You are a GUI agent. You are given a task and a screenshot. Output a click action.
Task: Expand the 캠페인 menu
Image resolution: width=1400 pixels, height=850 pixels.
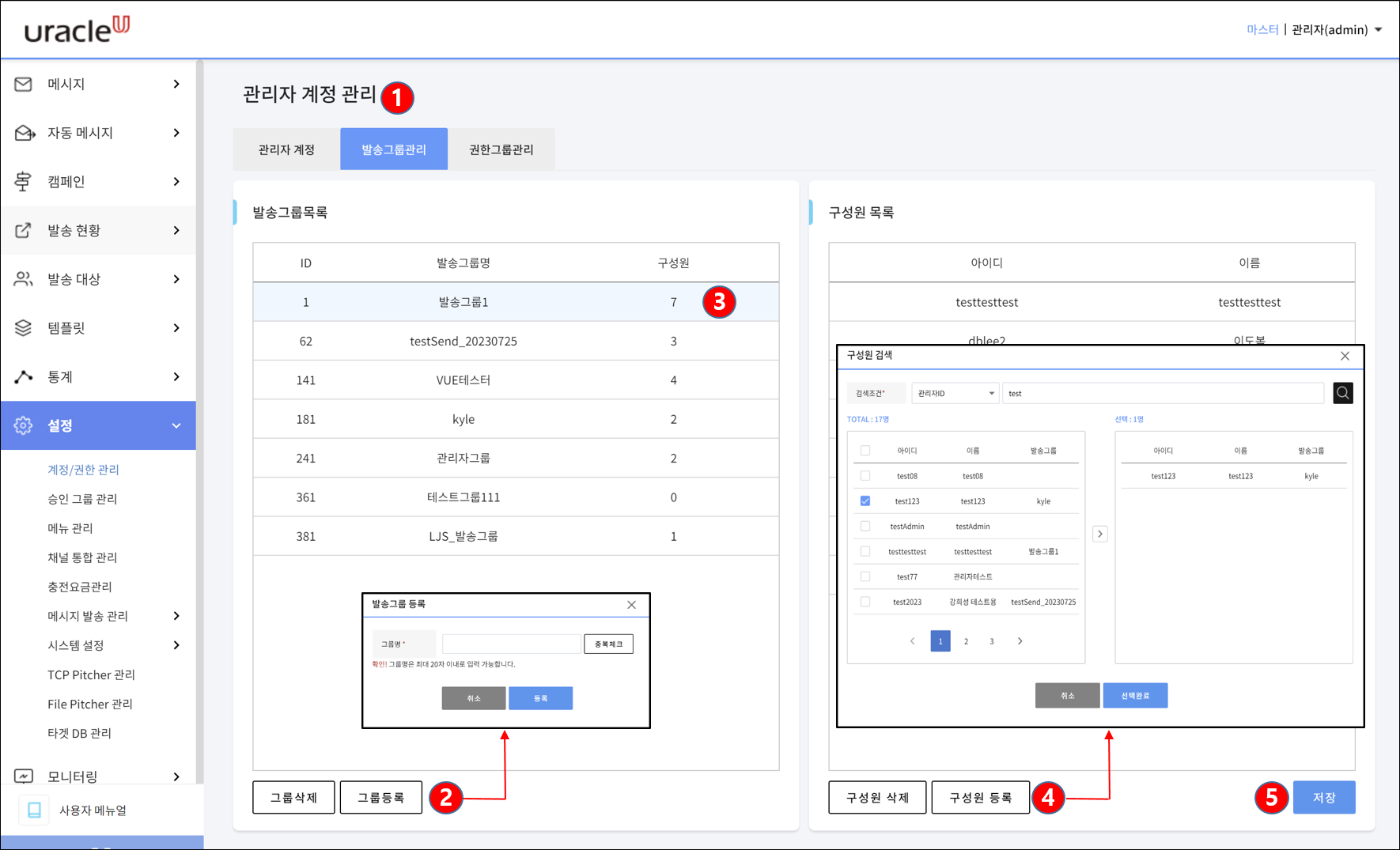click(176, 181)
